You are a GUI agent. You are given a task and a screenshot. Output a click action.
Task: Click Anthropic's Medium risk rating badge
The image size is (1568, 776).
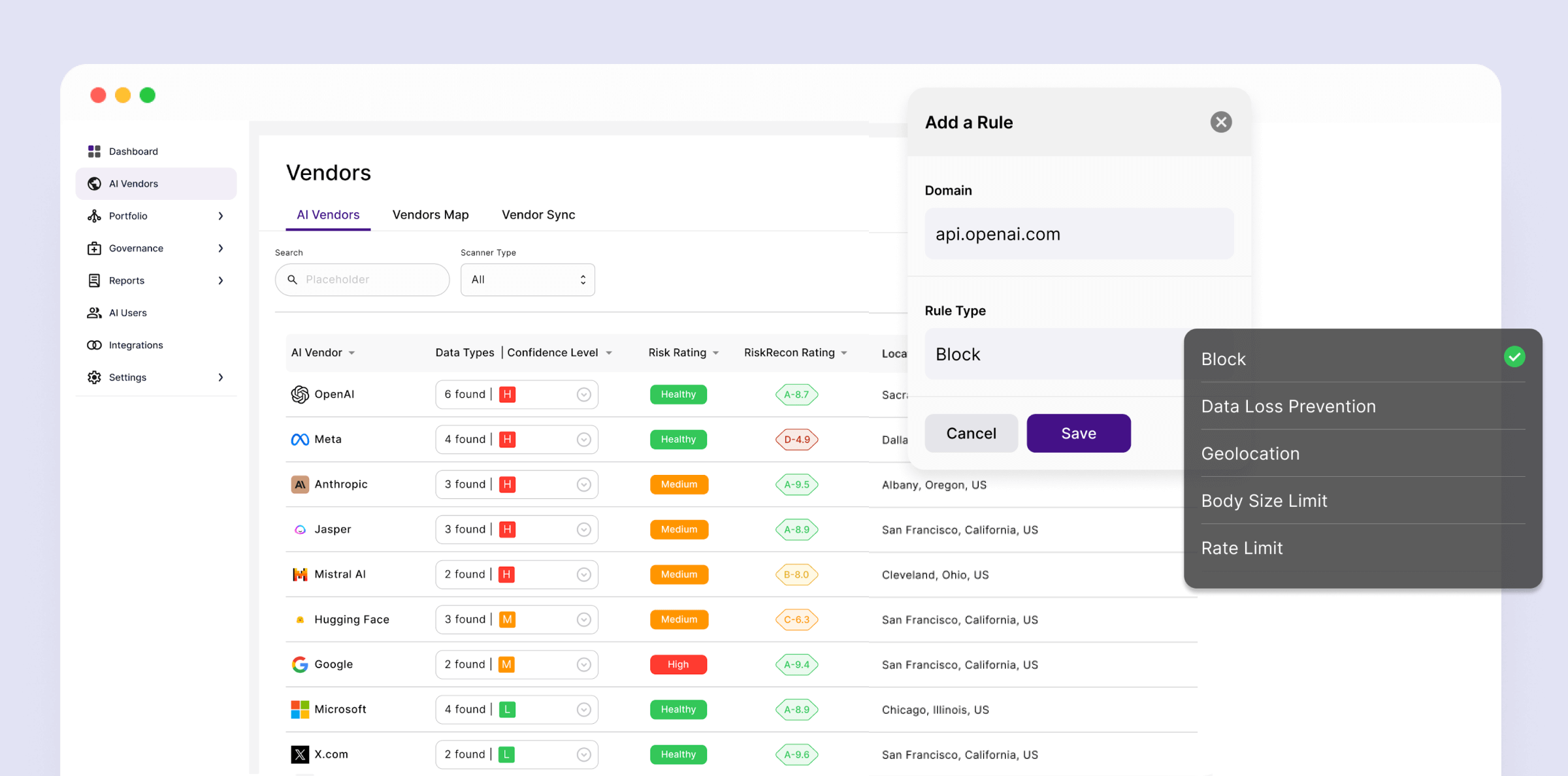click(x=679, y=485)
